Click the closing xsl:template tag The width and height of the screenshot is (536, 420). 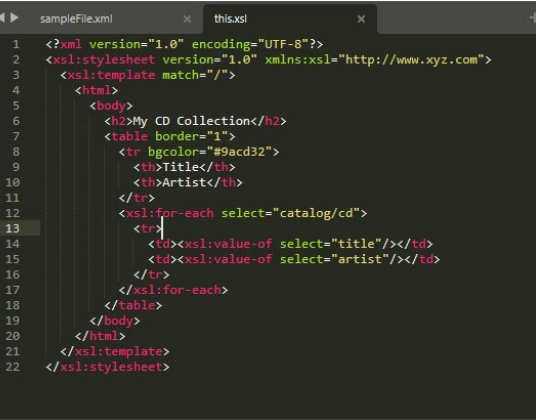tap(115, 352)
